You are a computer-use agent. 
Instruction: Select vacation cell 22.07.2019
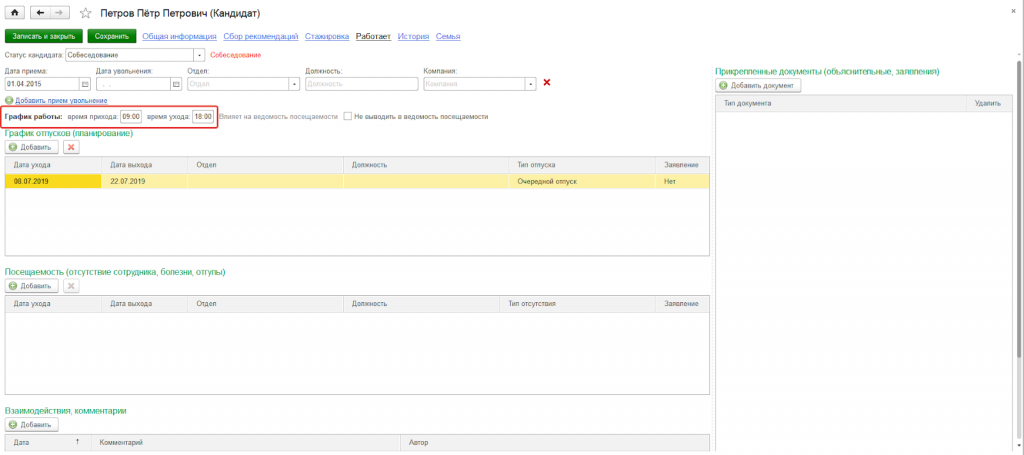coord(144,181)
